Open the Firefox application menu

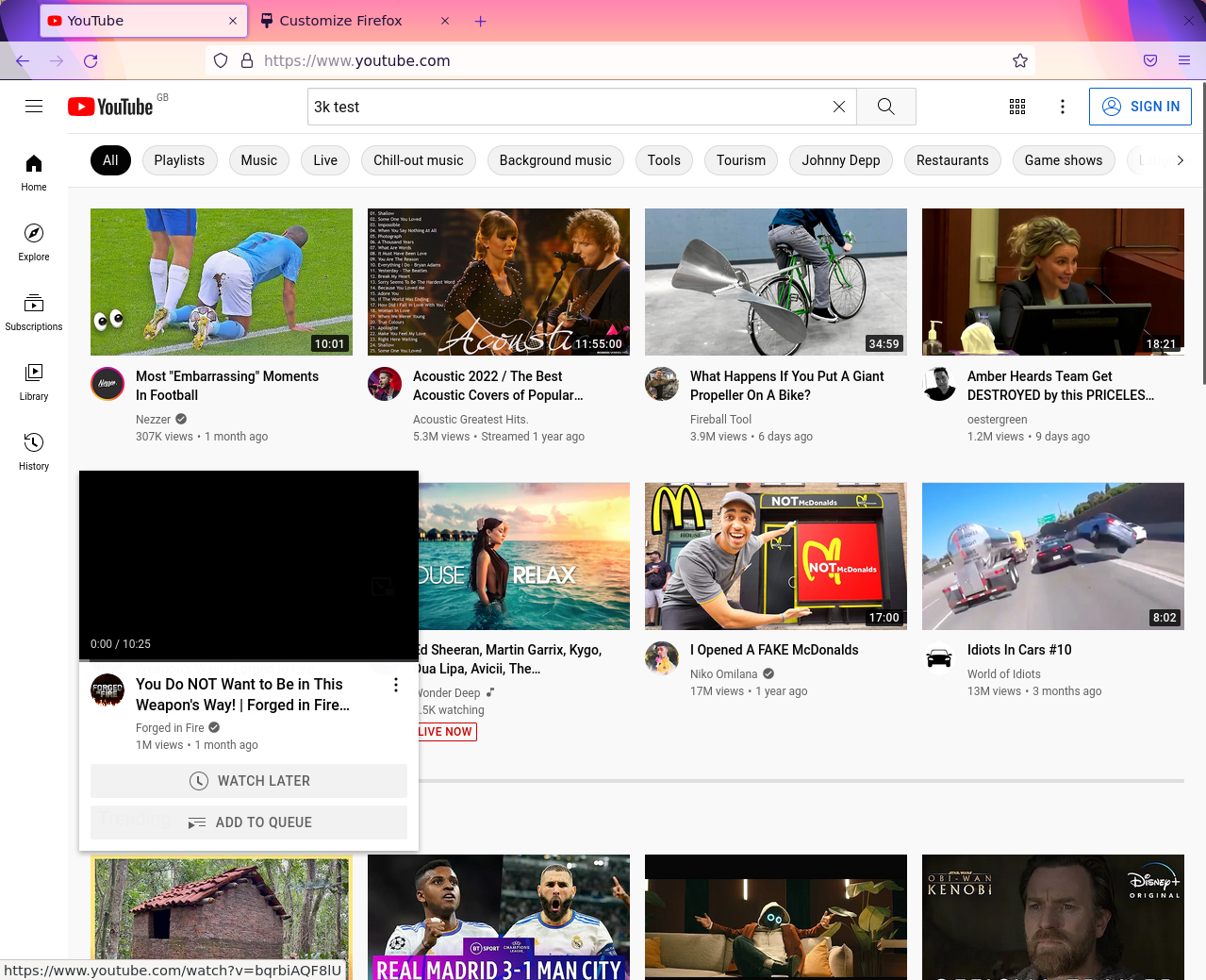click(x=1184, y=60)
